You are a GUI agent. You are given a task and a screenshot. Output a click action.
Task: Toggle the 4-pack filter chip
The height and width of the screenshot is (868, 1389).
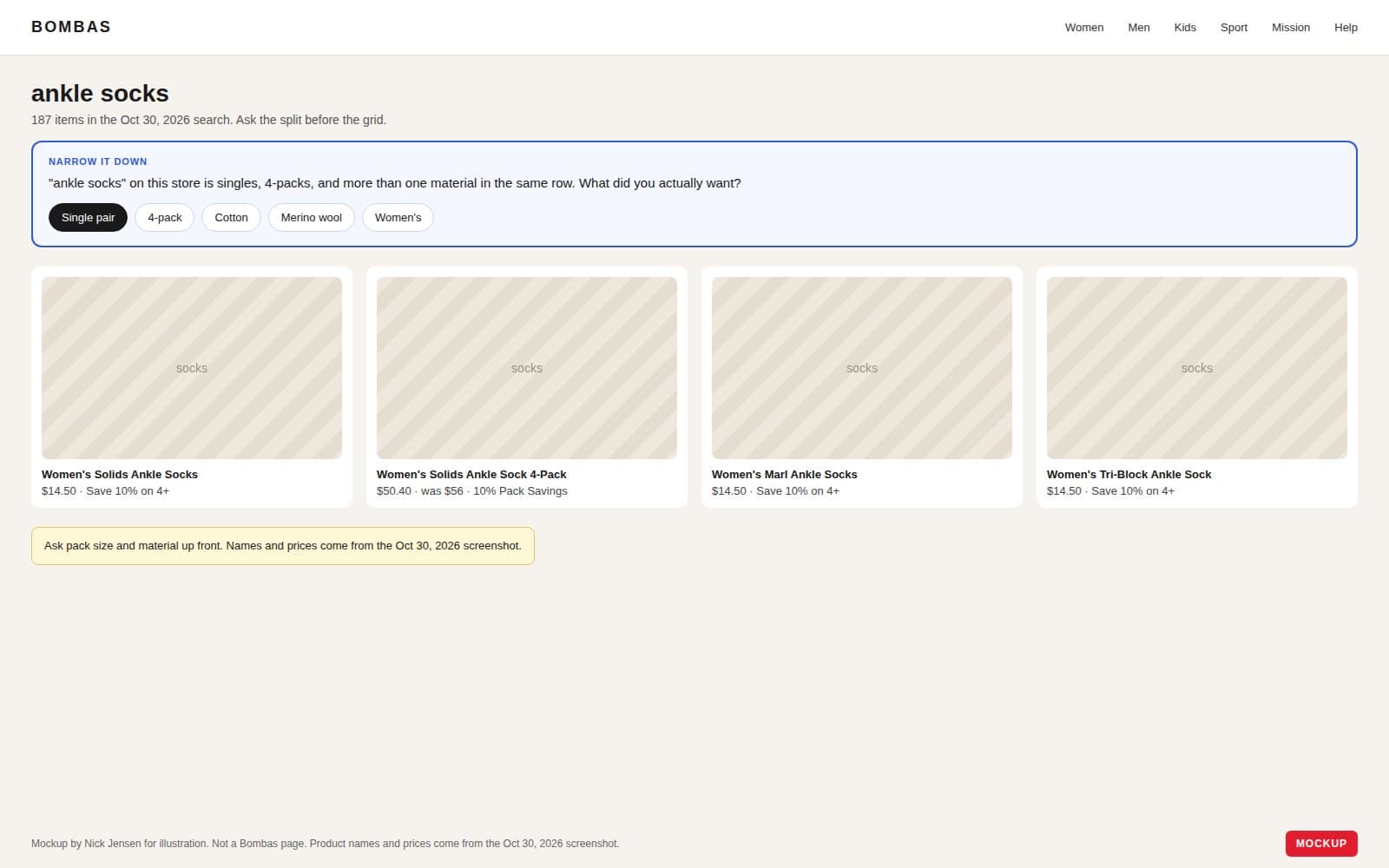click(165, 218)
